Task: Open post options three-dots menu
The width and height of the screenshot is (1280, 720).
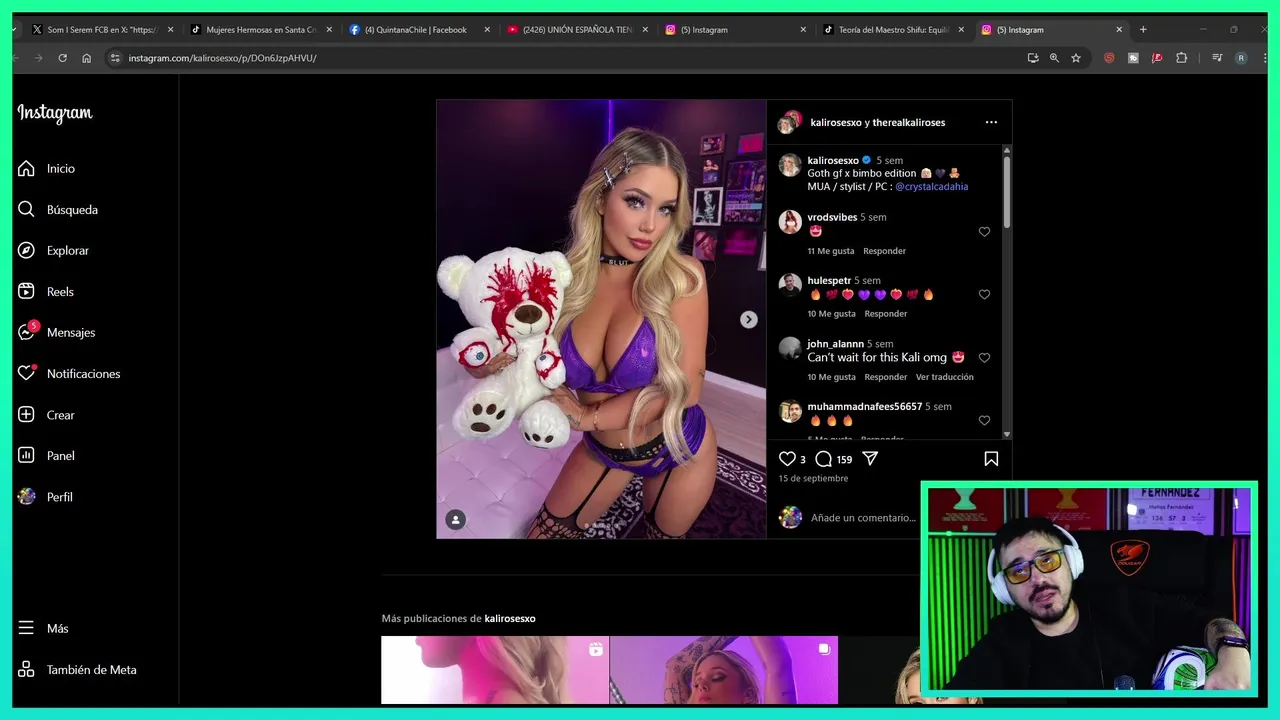Action: tap(991, 122)
